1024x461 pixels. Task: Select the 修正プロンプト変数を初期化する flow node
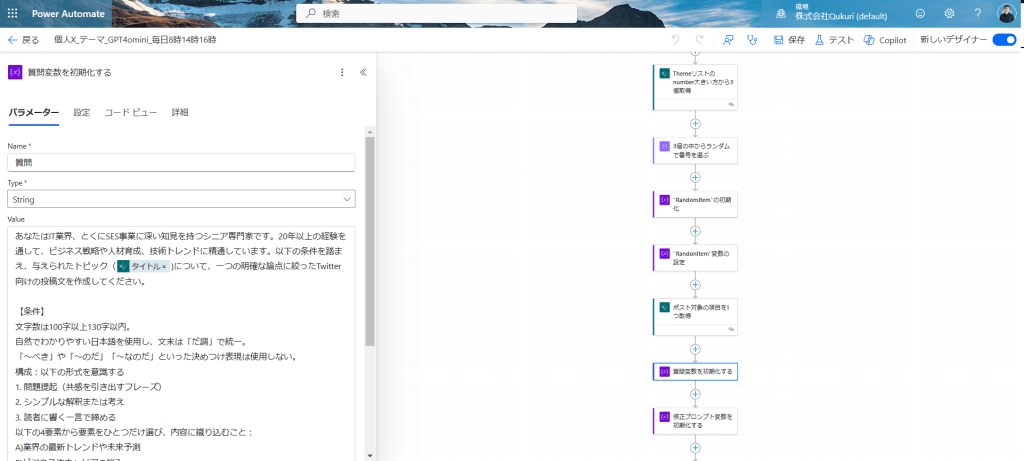pyautogui.click(x=695, y=420)
